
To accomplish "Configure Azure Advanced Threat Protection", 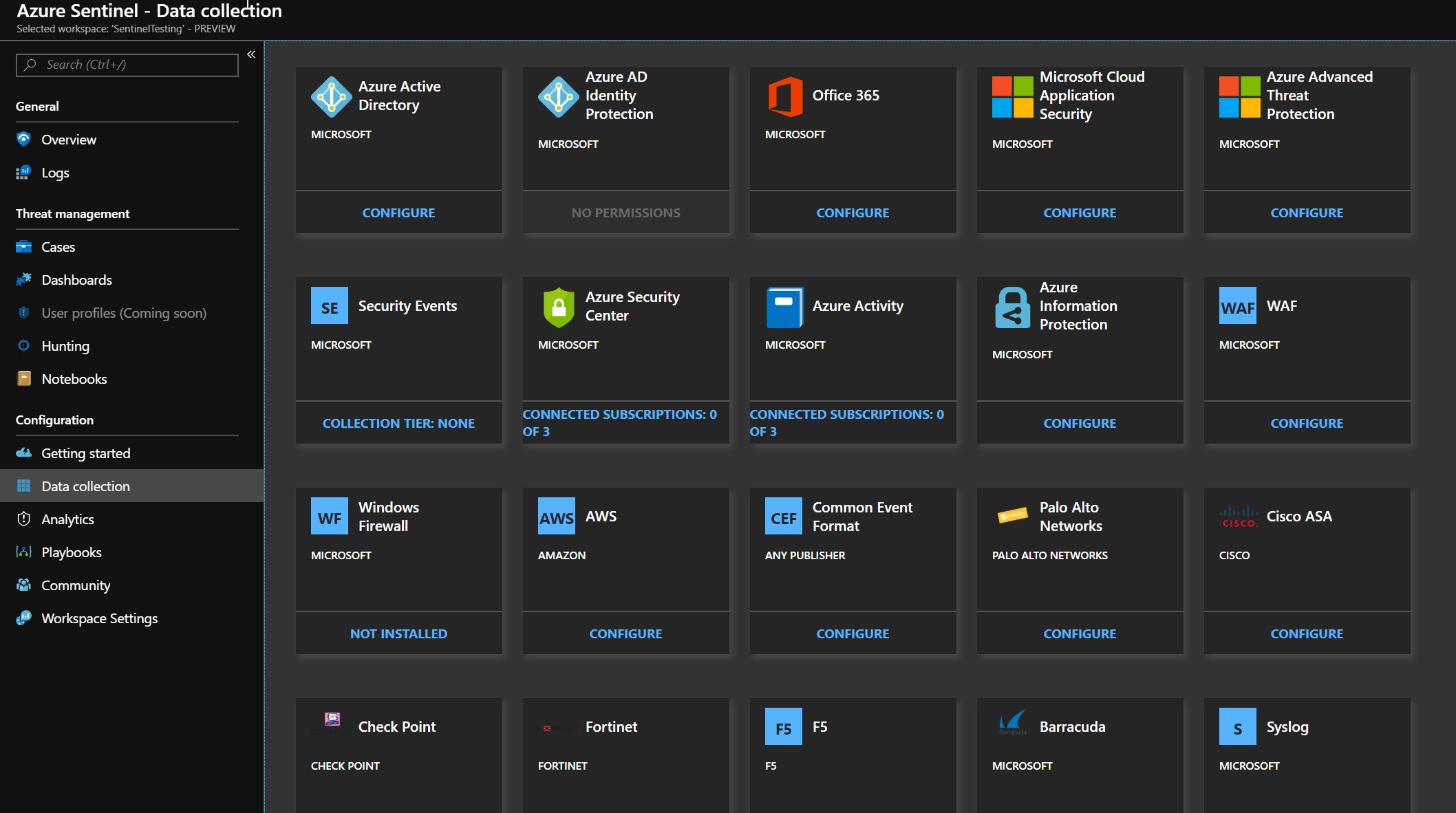I will pyautogui.click(x=1307, y=213).
